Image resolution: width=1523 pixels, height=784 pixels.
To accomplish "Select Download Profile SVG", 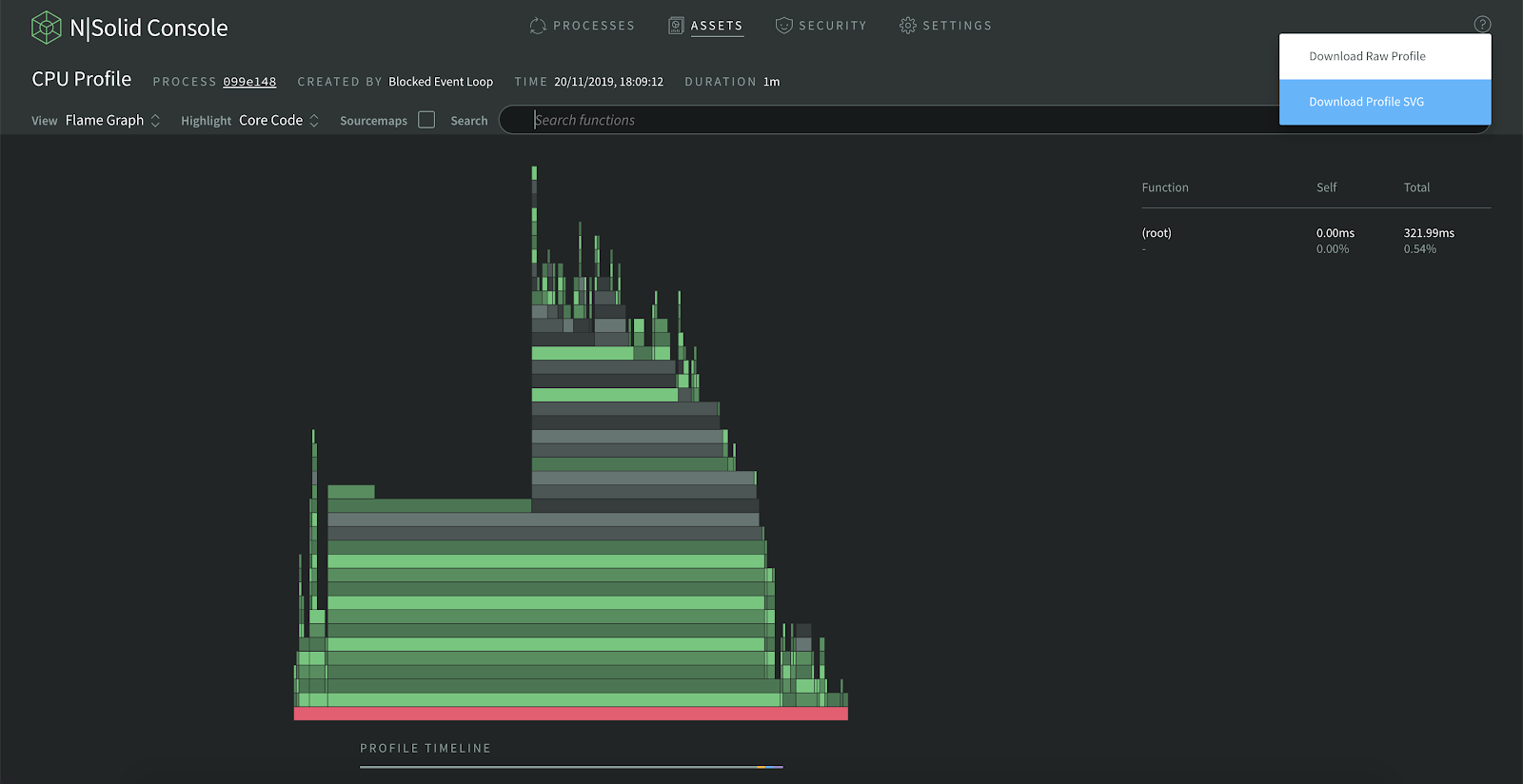I will [1385, 102].
